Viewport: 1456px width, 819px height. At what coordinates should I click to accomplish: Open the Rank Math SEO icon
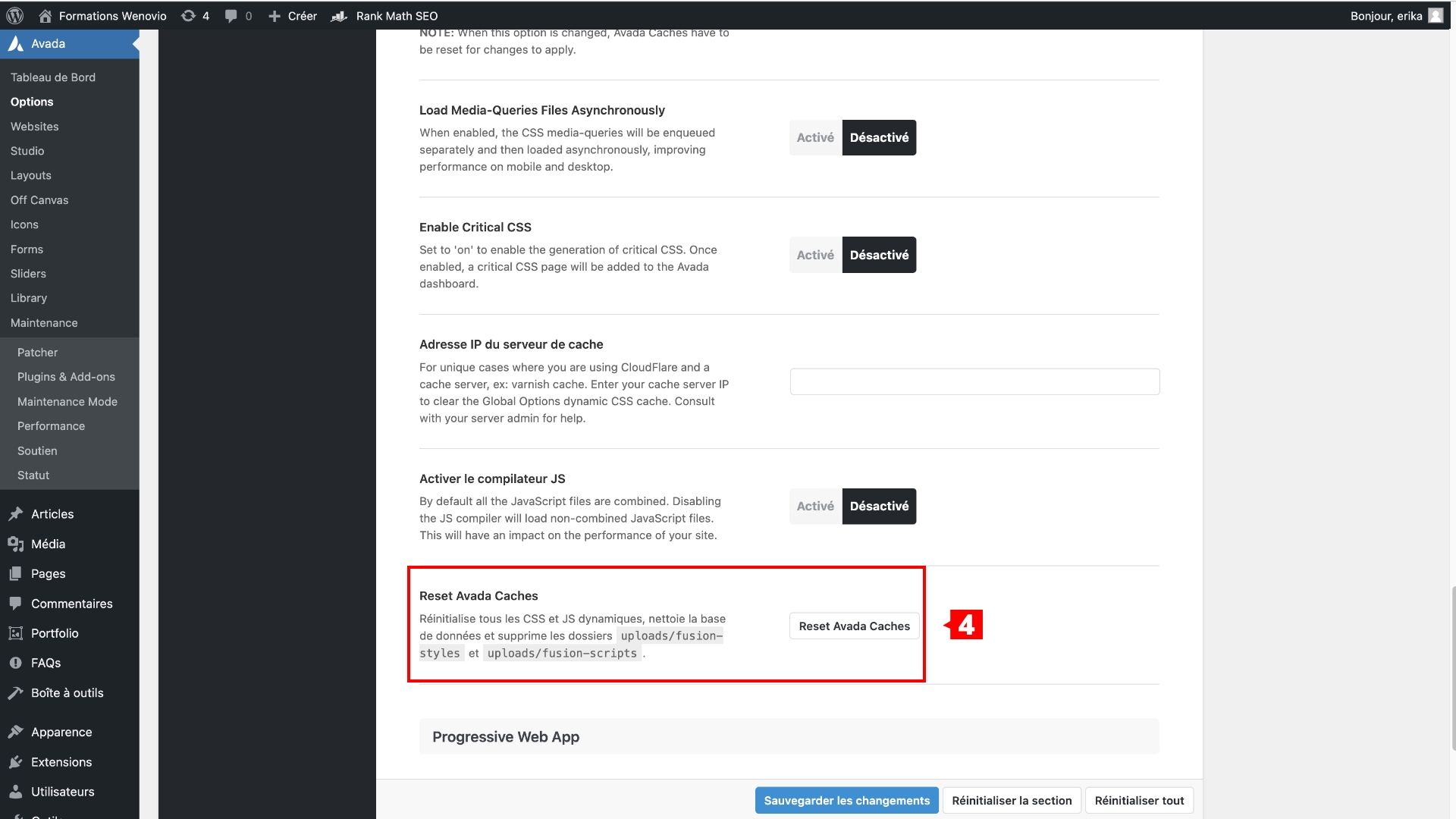pos(339,16)
